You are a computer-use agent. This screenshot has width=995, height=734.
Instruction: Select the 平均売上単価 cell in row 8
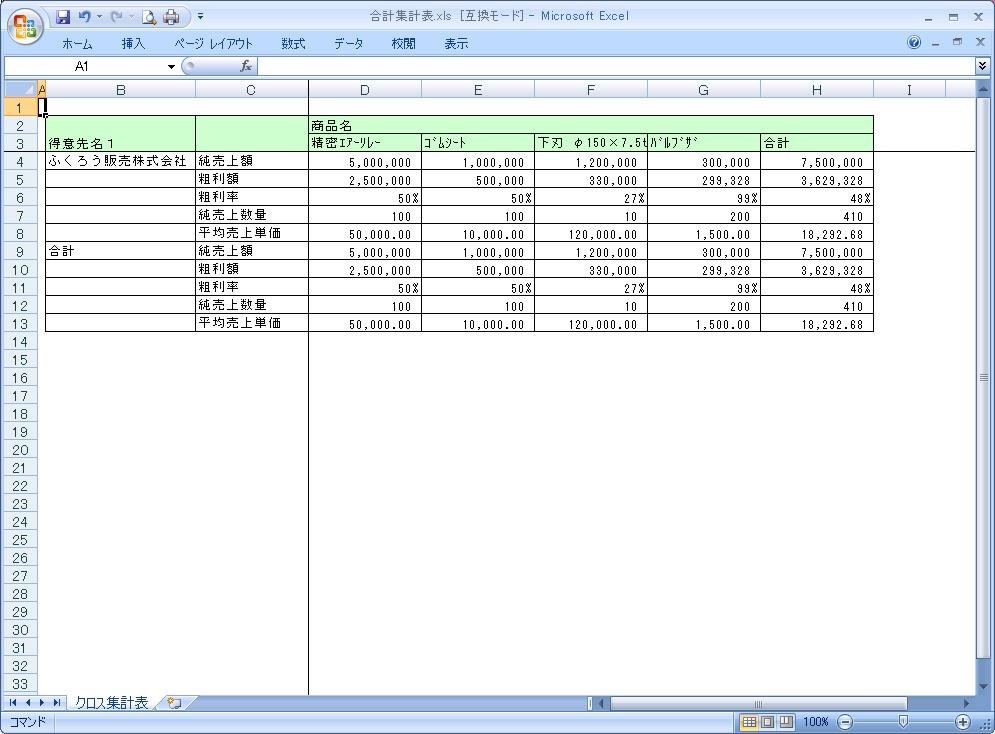coord(252,233)
